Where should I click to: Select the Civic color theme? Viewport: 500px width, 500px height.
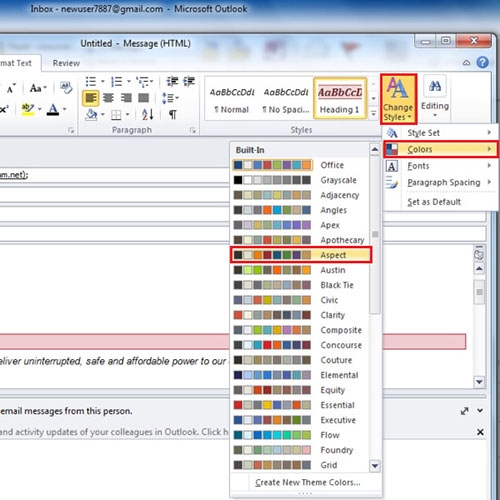(x=300, y=300)
